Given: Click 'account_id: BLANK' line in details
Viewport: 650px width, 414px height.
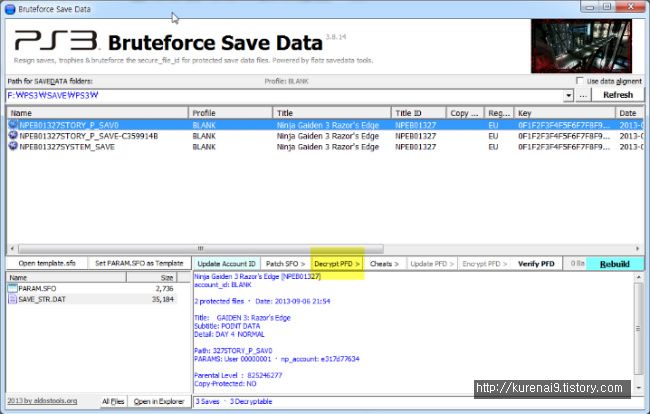Looking at the screenshot, I should 223,285.
